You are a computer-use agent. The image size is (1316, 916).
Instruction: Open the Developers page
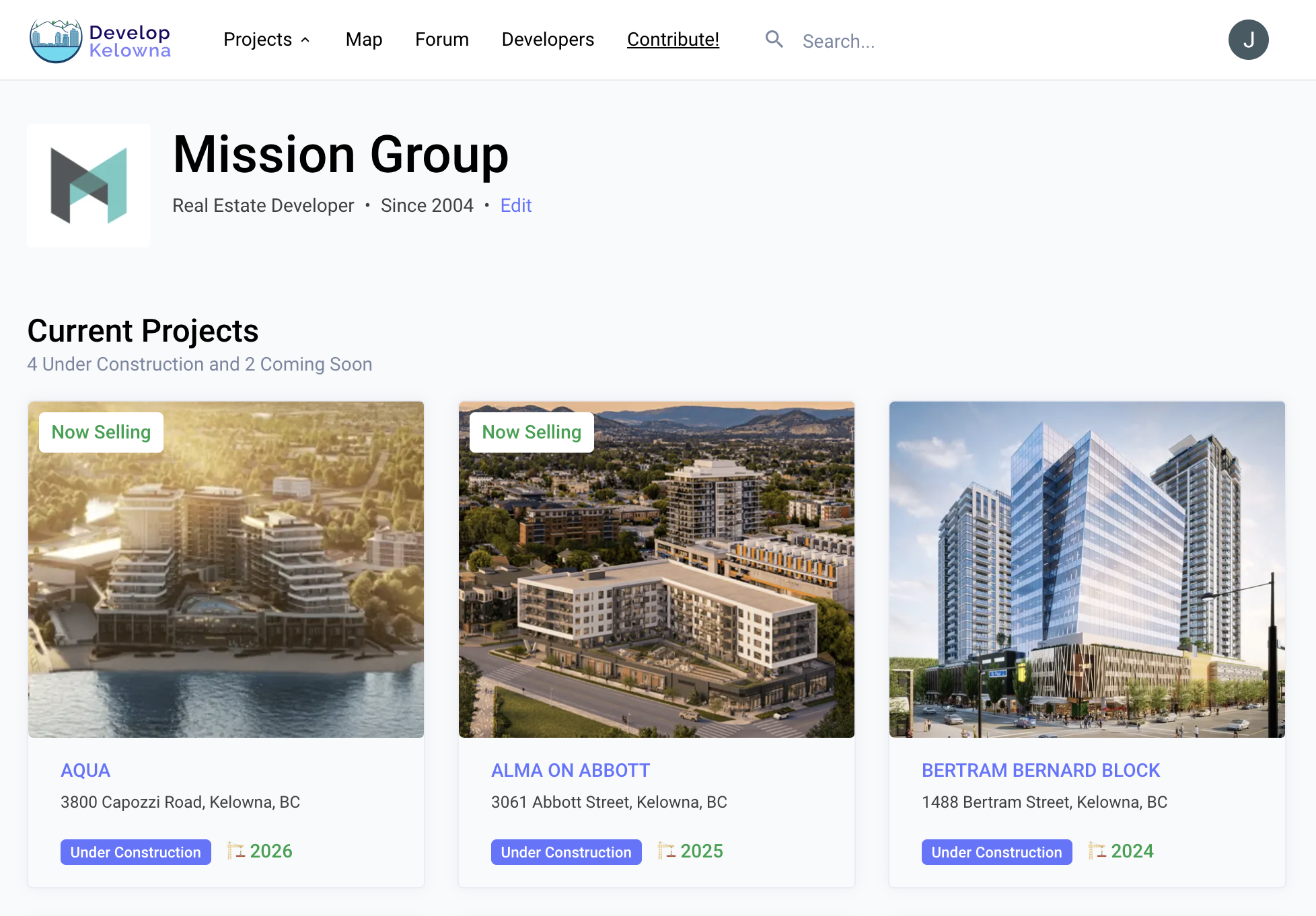tap(548, 40)
